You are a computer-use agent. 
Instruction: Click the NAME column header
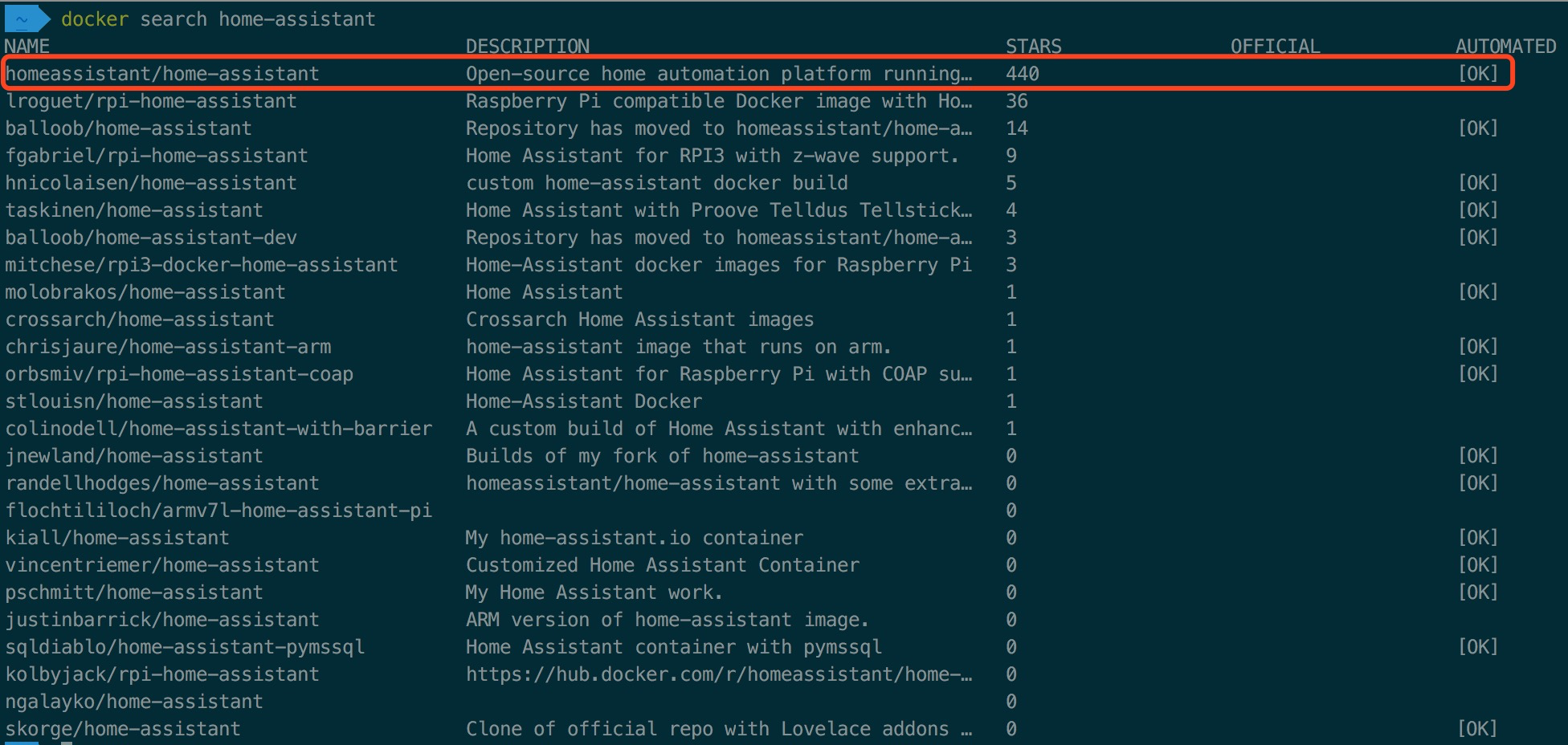(27, 47)
